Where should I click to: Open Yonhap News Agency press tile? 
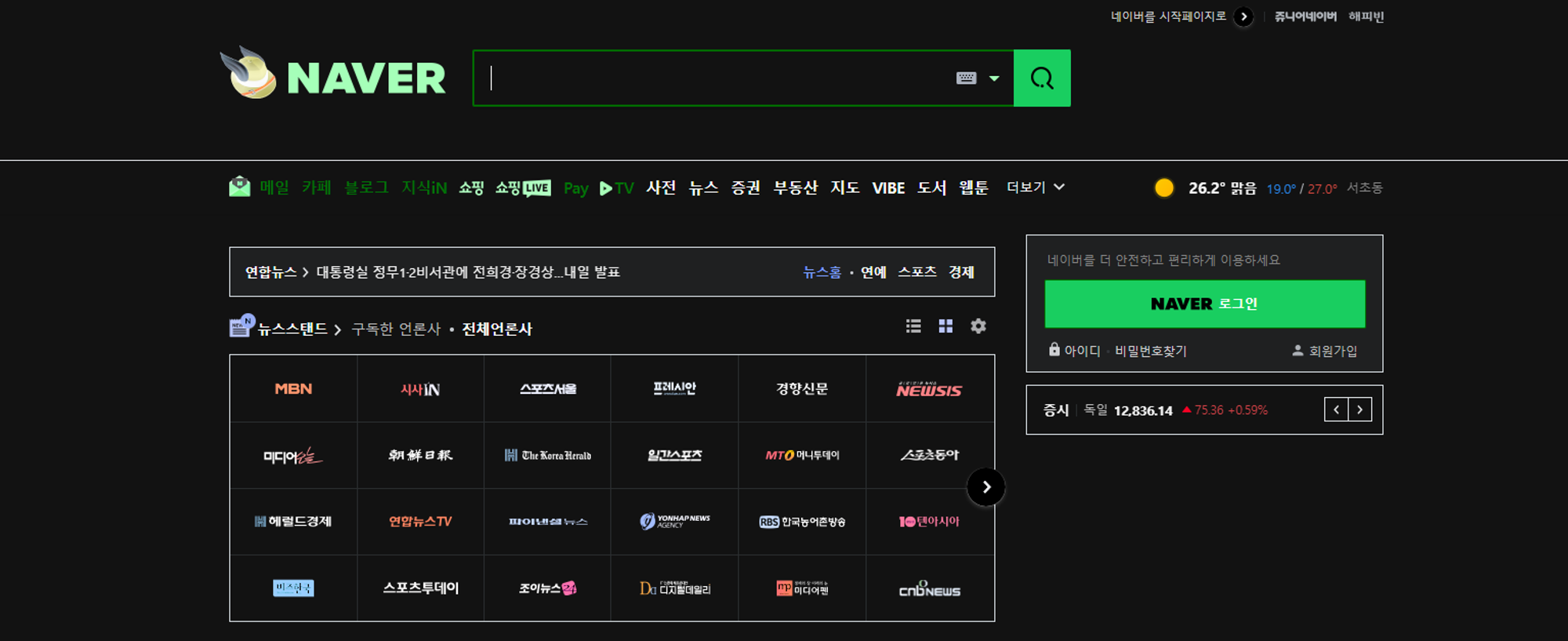point(674,522)
